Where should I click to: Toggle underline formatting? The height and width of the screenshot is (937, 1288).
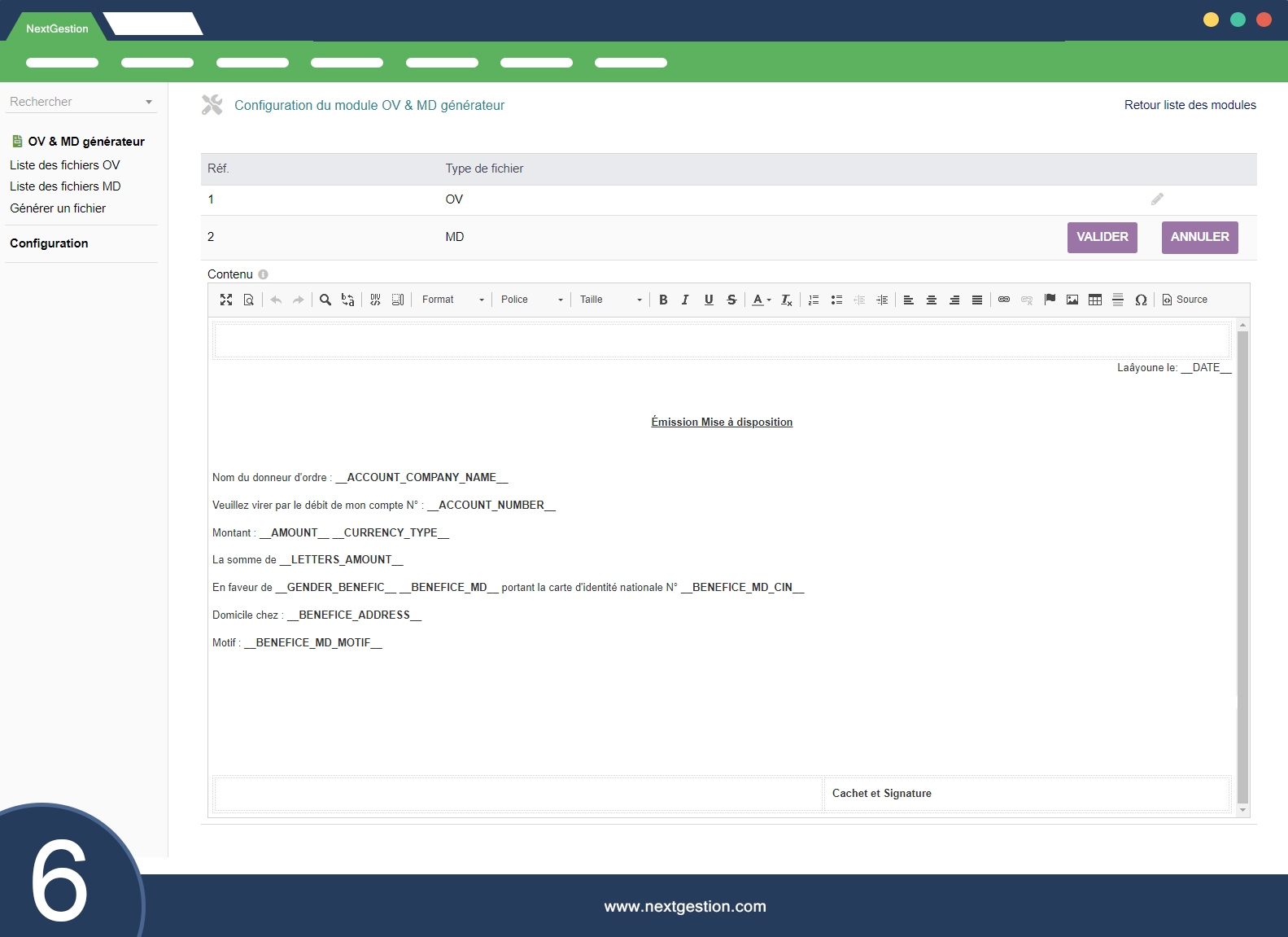709,300
